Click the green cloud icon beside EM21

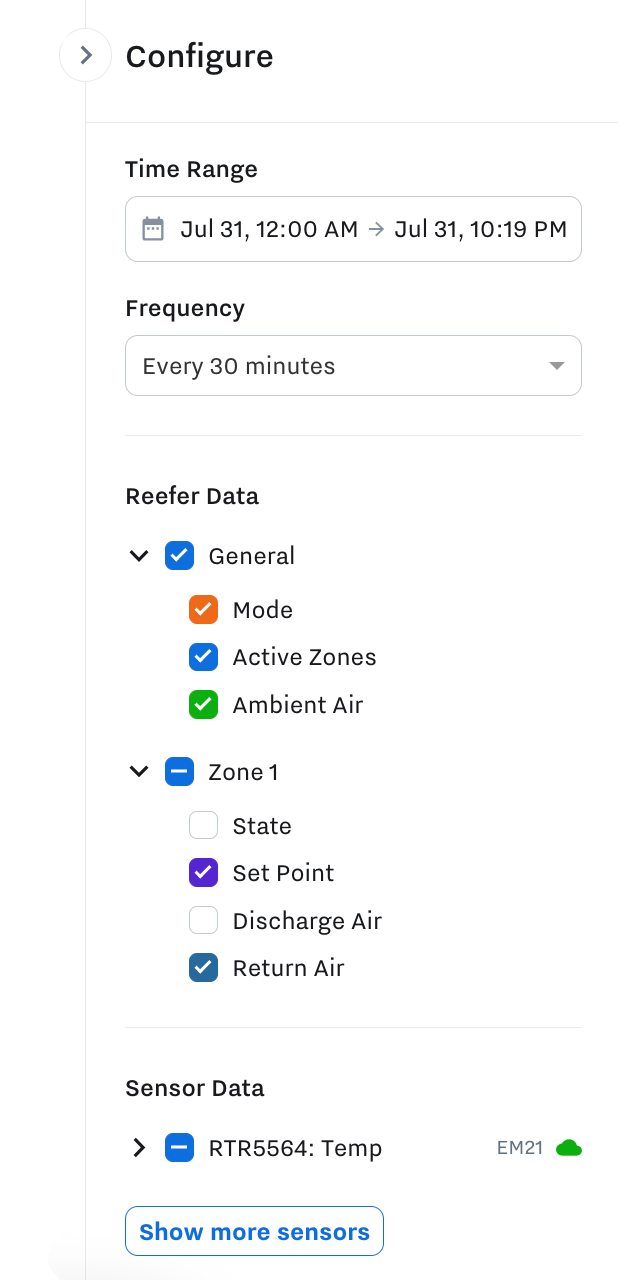point(568,1148)
